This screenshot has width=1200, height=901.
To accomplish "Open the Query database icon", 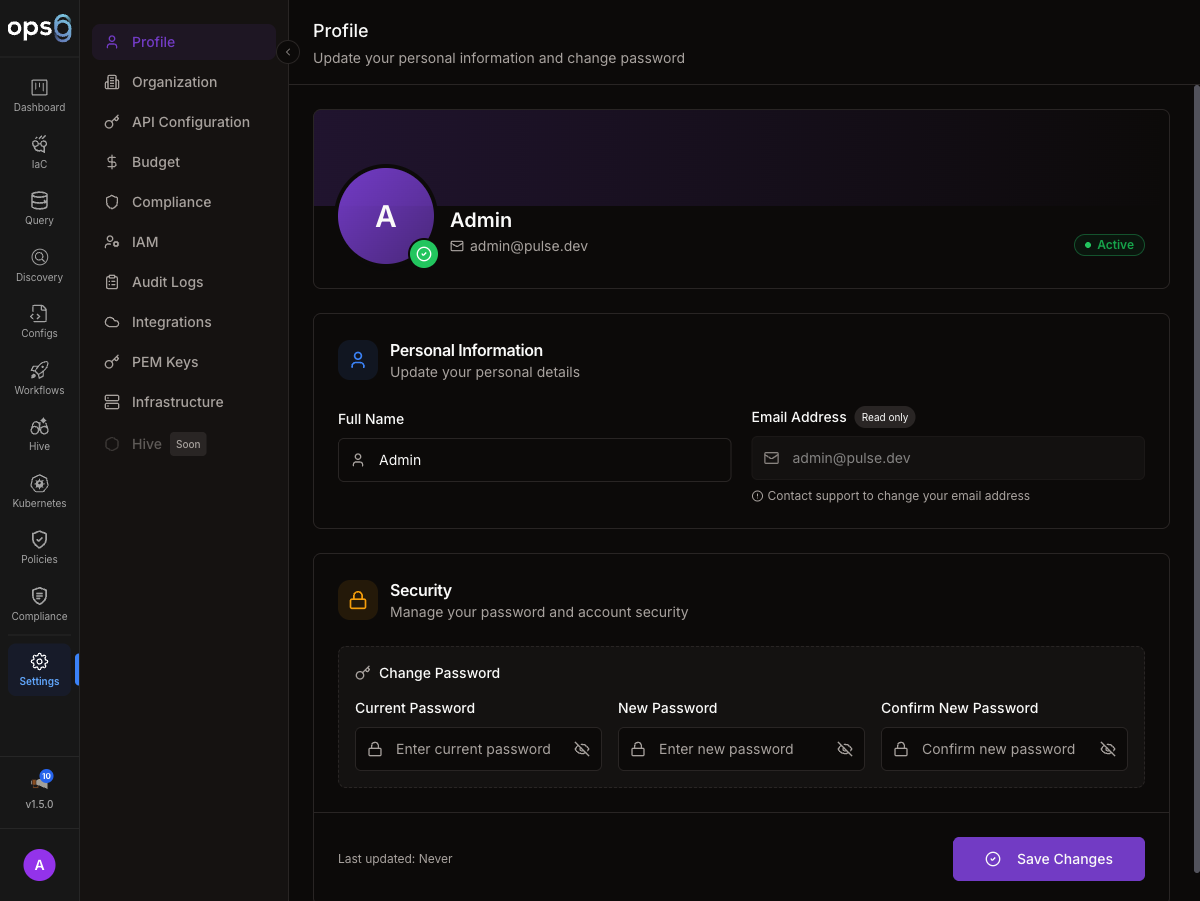I will (x=39, y=201).
